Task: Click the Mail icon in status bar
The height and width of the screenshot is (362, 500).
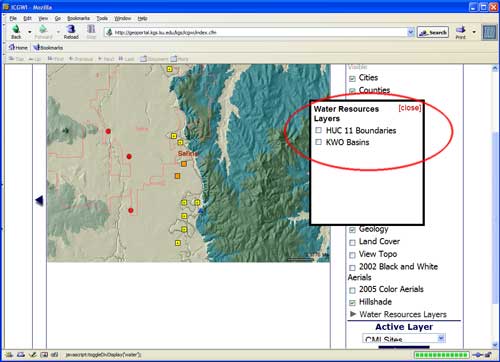Action: 21,355
